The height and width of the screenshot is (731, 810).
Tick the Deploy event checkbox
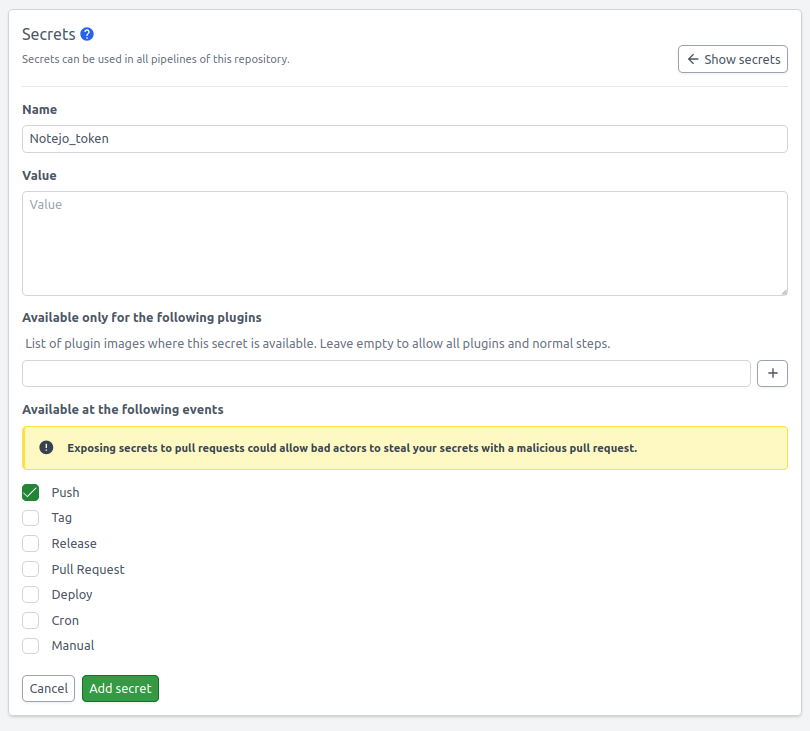[31, 595]
